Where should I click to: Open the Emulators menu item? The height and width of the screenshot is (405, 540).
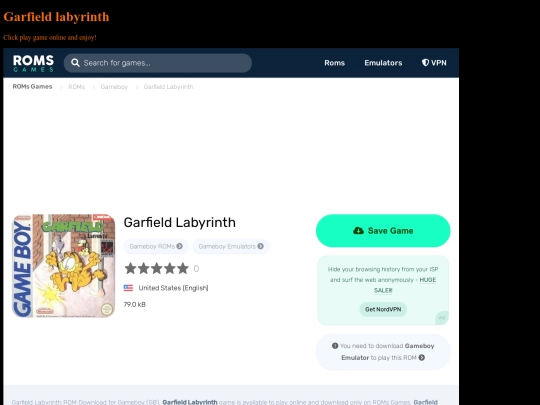[x=383, y=63]
